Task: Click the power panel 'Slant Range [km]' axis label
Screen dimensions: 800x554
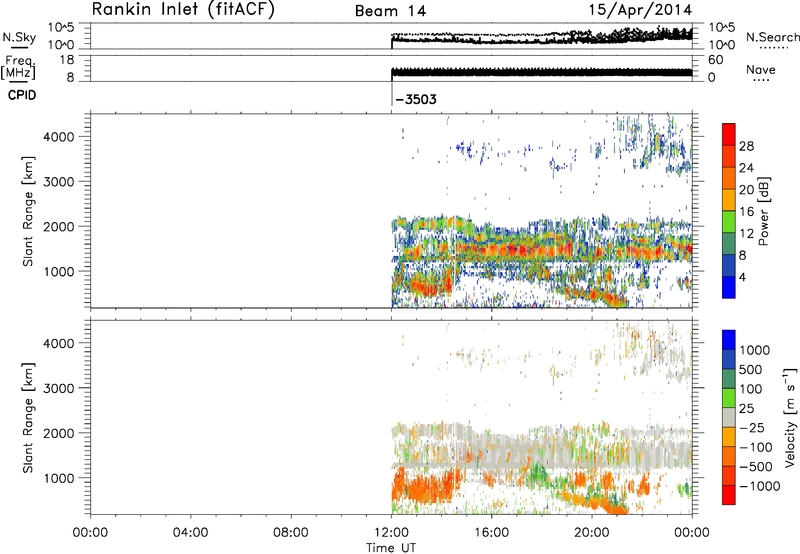Action: (28, 211)
